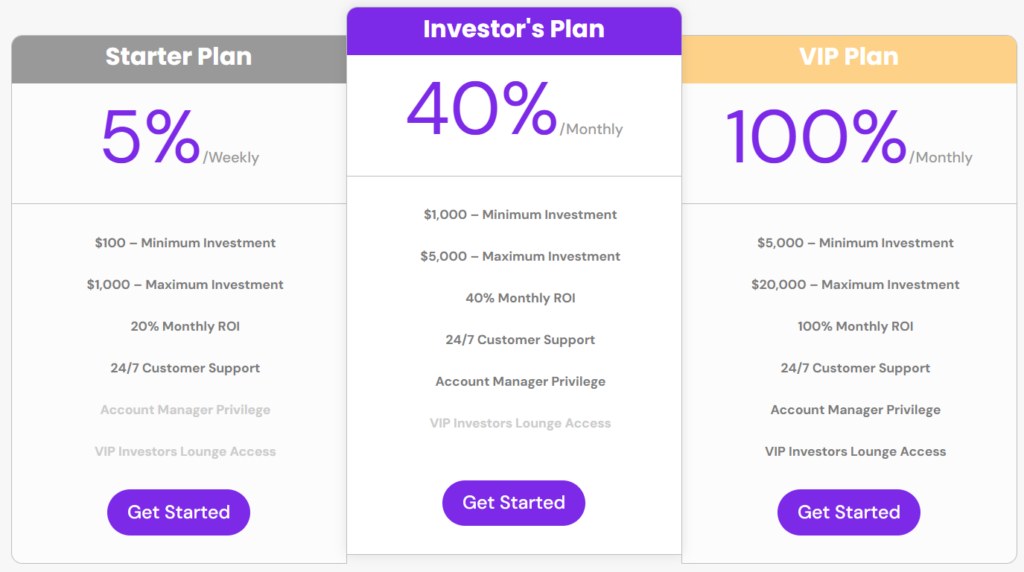
Task: Select the Investor's Plan header
Action: pyautogui.click(x=513, y=29)
